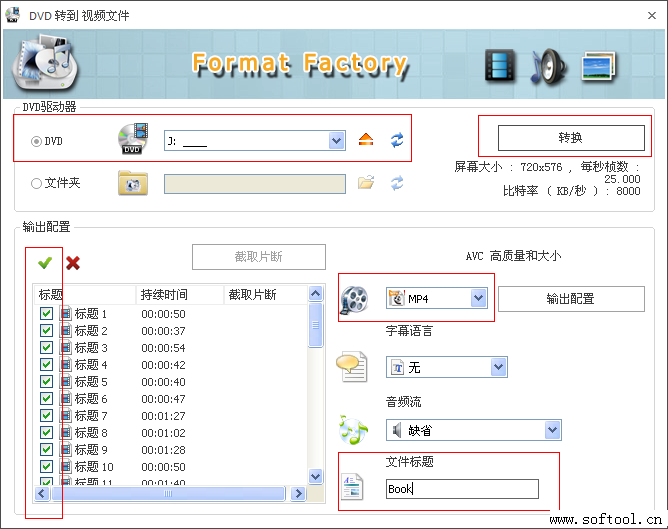Click the audio stream music notes icon
The height and width of the screenshot is (529, 668).
[353, 430]
